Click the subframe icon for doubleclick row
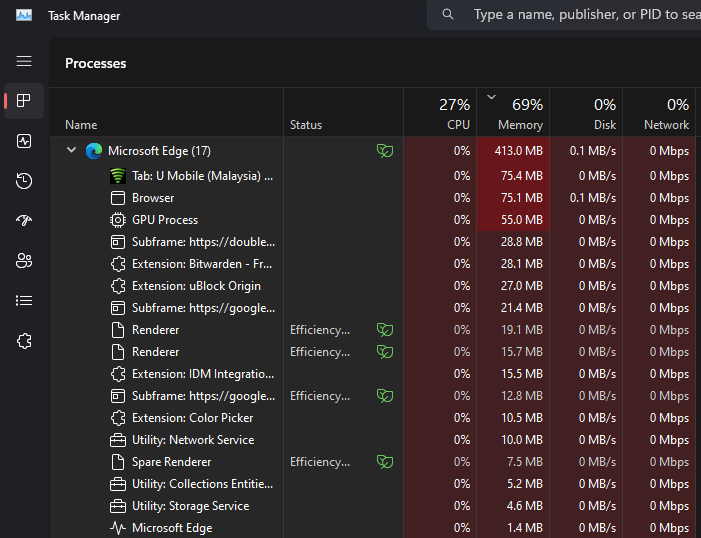The image size is (701, 538). 118,242
